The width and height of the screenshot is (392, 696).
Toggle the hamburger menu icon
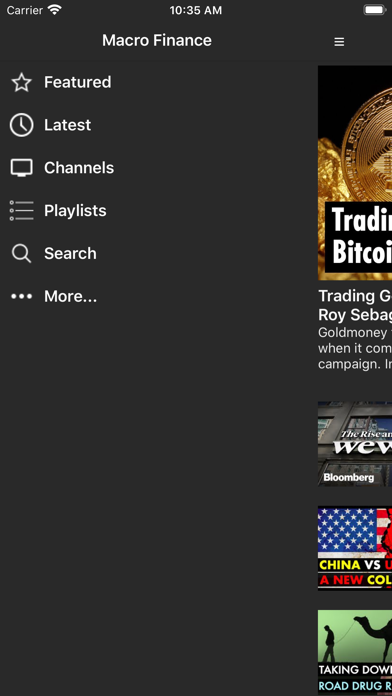(x=339, y=42)
